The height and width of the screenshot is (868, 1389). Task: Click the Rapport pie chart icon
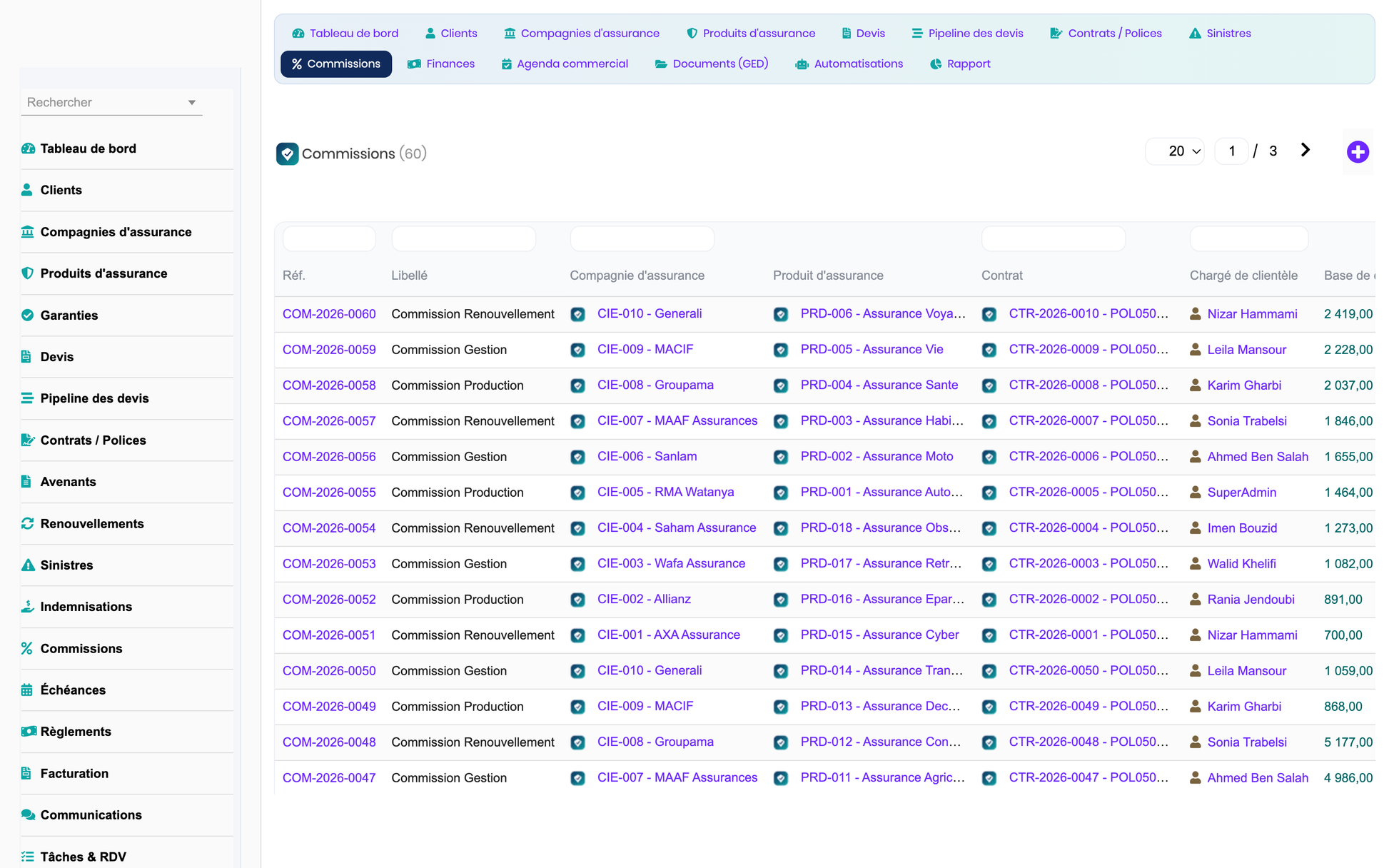point(936,64)
